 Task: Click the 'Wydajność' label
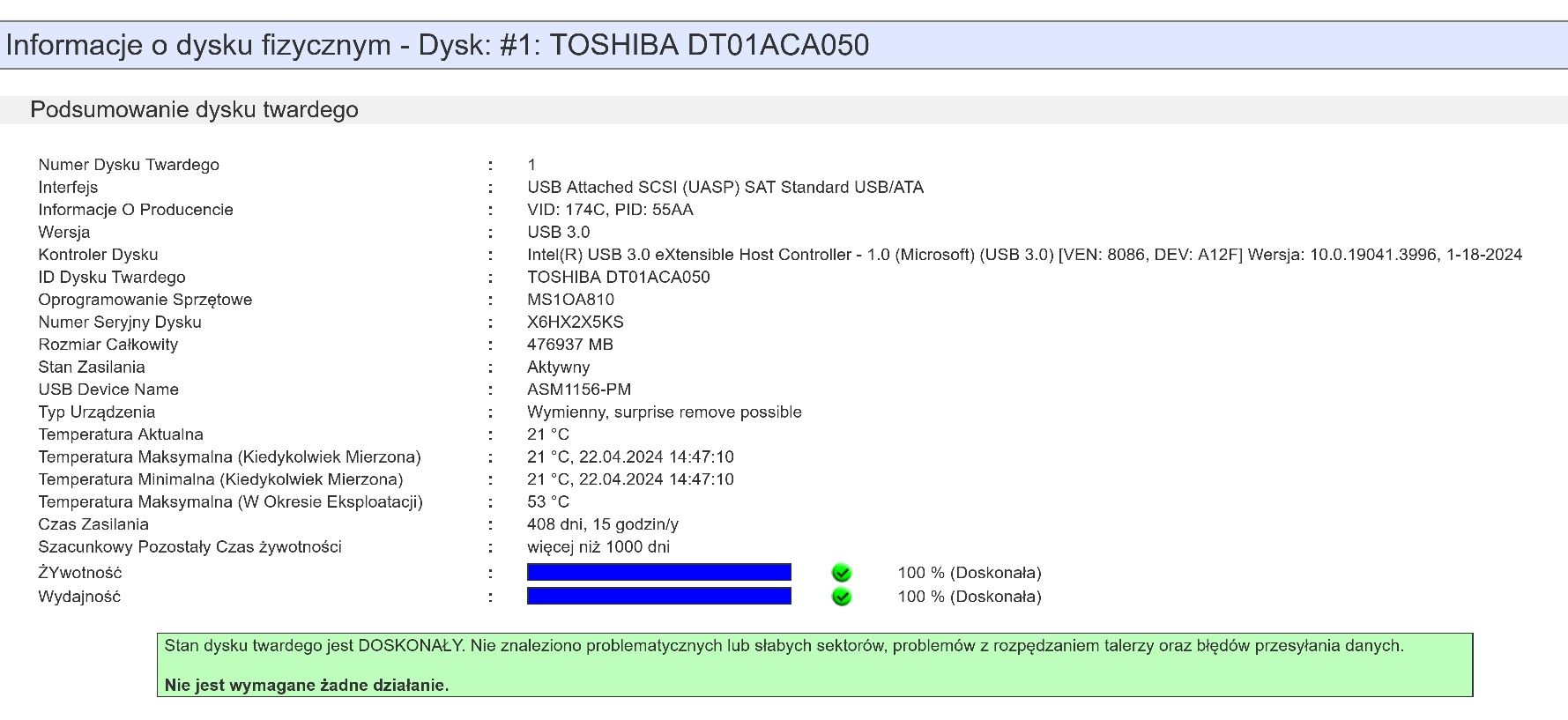(79, 597)
